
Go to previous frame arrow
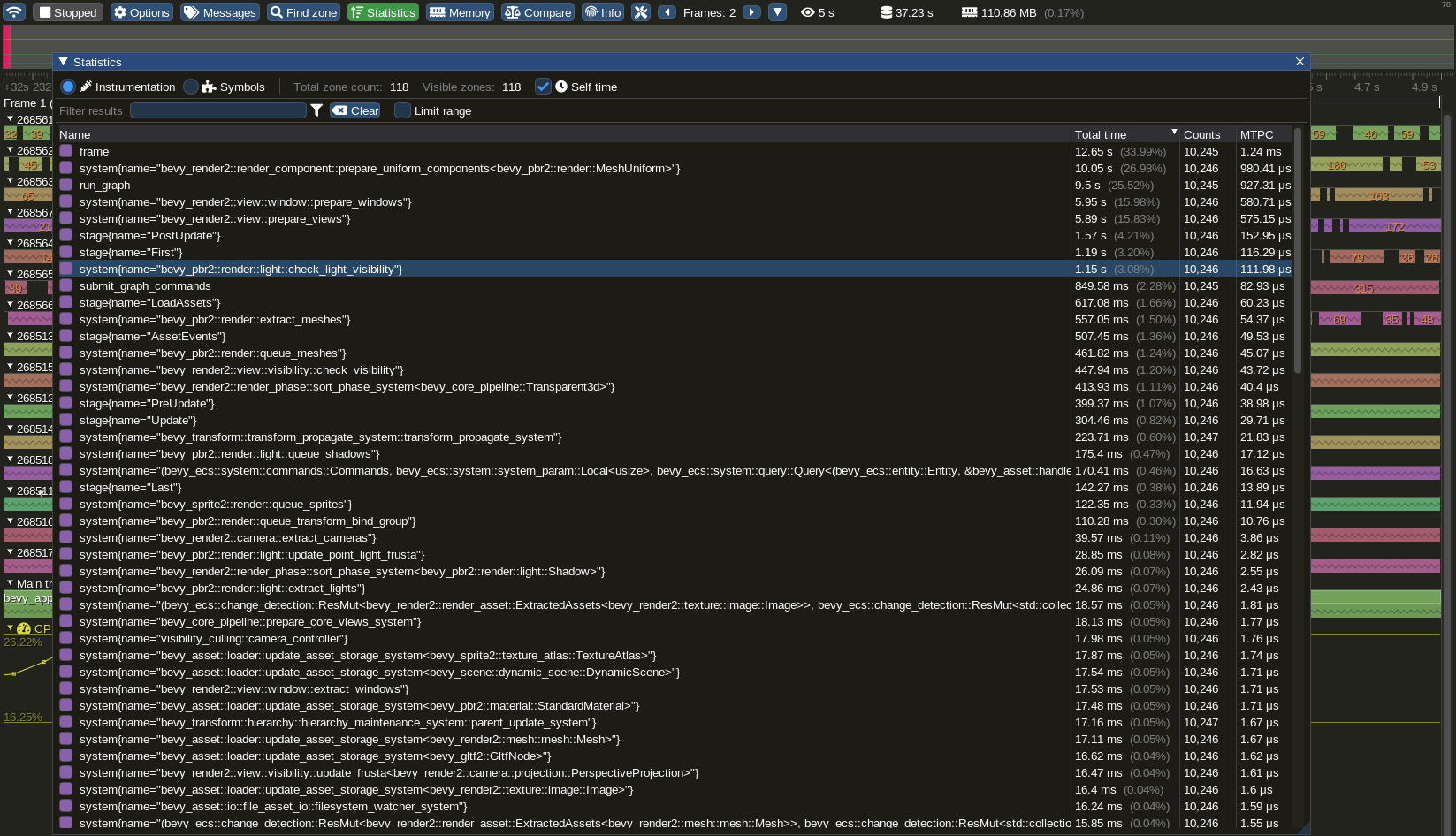[x=667, y=12]
